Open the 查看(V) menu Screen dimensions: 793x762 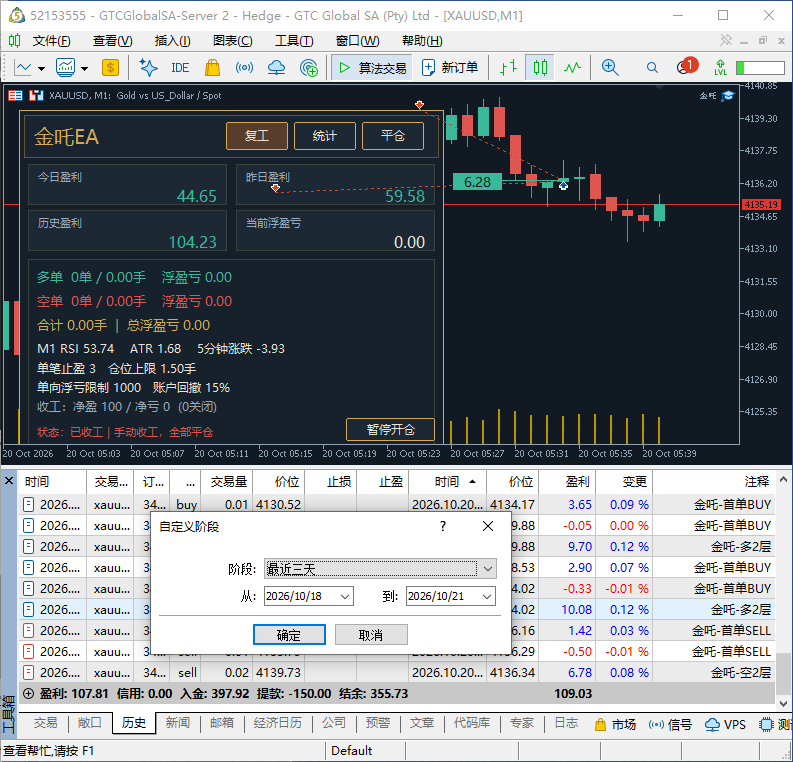tap(112, 40)
